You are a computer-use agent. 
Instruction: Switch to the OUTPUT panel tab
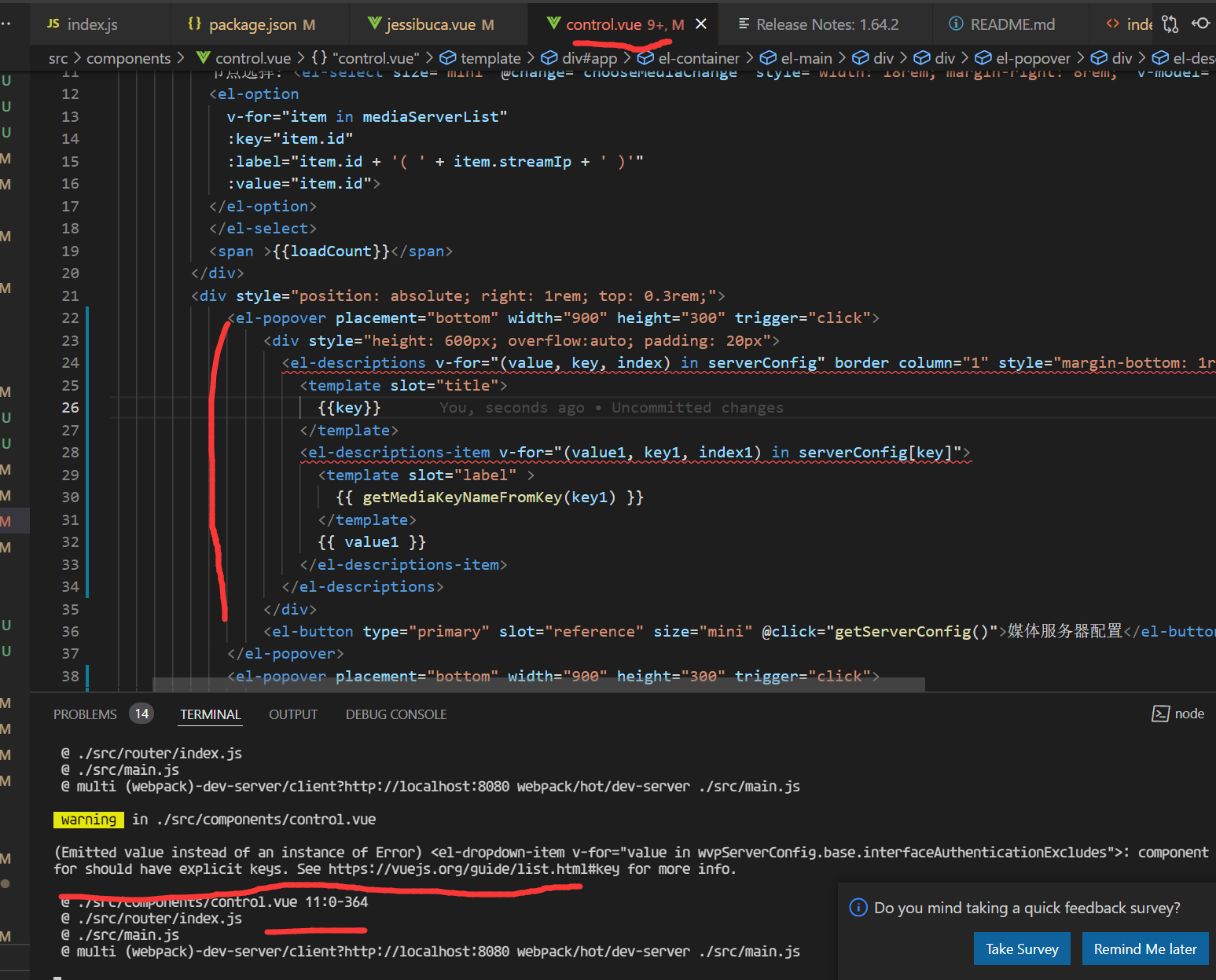click(292, 714)
